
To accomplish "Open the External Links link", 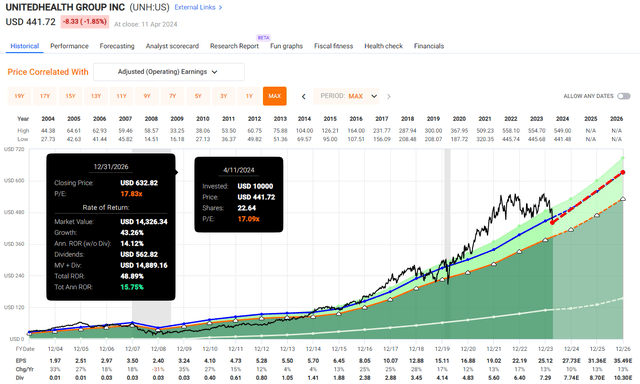I will tap(198, 7).
